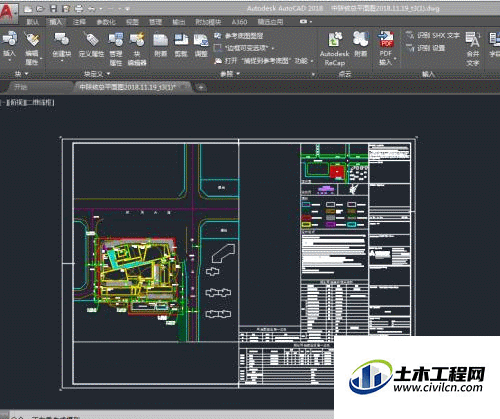Click the New drawing quick access icon

[28, 9]
